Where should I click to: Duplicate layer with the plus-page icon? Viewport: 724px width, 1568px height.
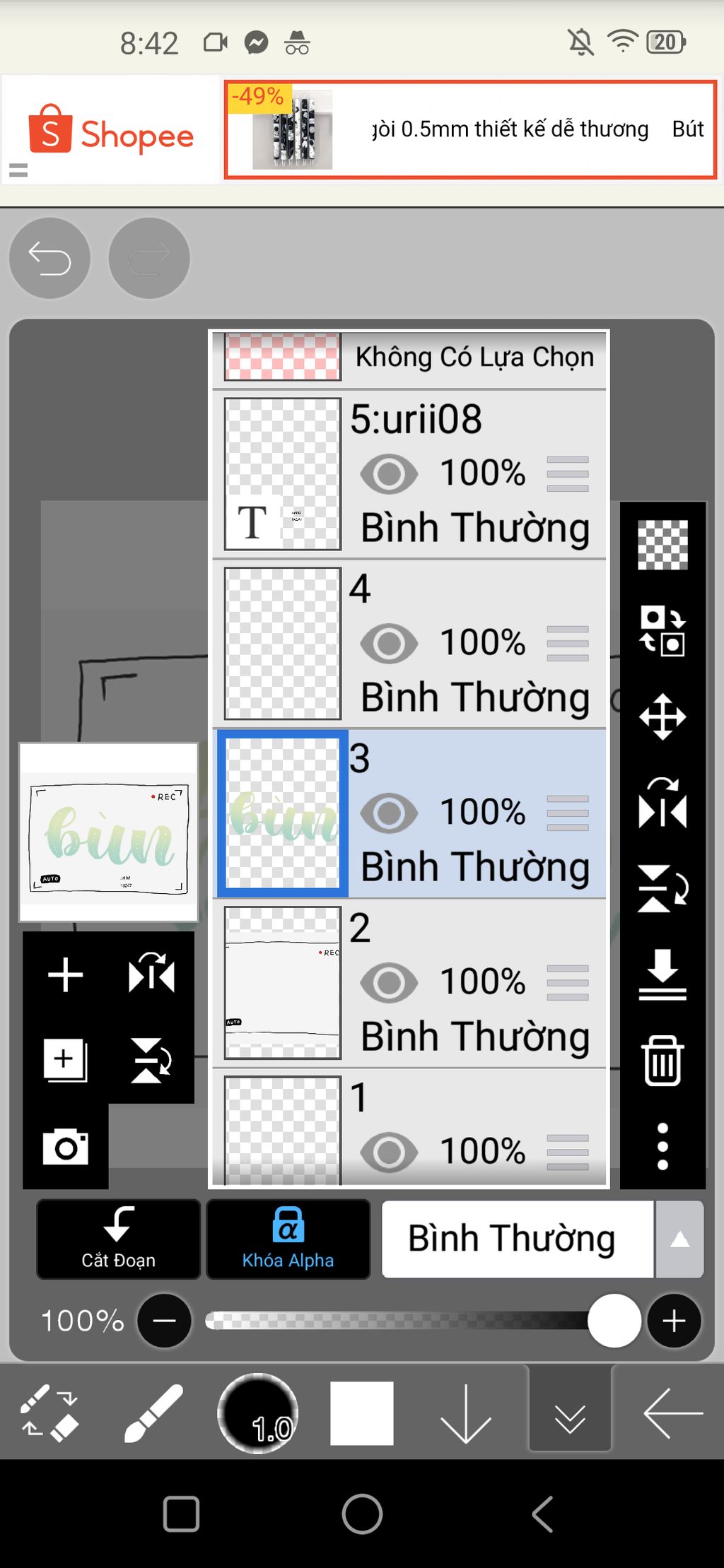[66, 1060]
